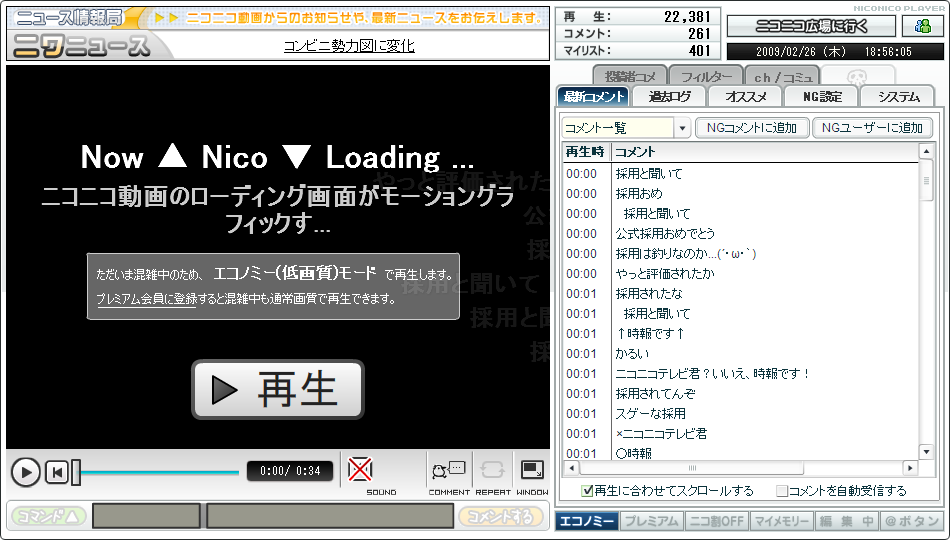This screenshot has width=950, height=540.
Task: Click the horizontal scrollbar right arrow
Action: point(909,467)
